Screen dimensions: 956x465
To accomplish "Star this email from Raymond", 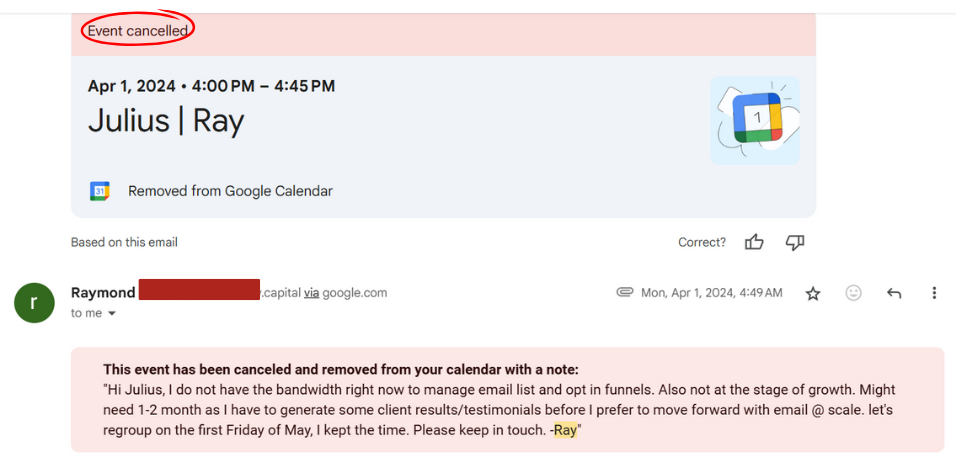I will pos(813,293).
